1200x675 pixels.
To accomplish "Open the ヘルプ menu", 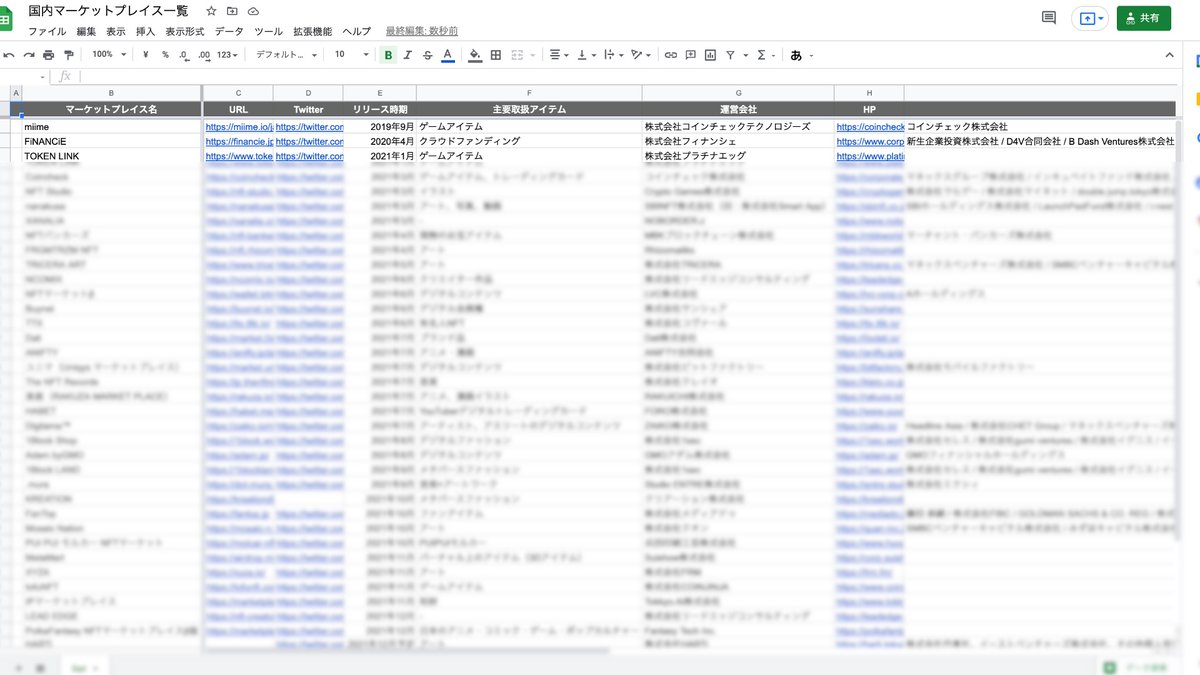I will [x=356, y=32].
